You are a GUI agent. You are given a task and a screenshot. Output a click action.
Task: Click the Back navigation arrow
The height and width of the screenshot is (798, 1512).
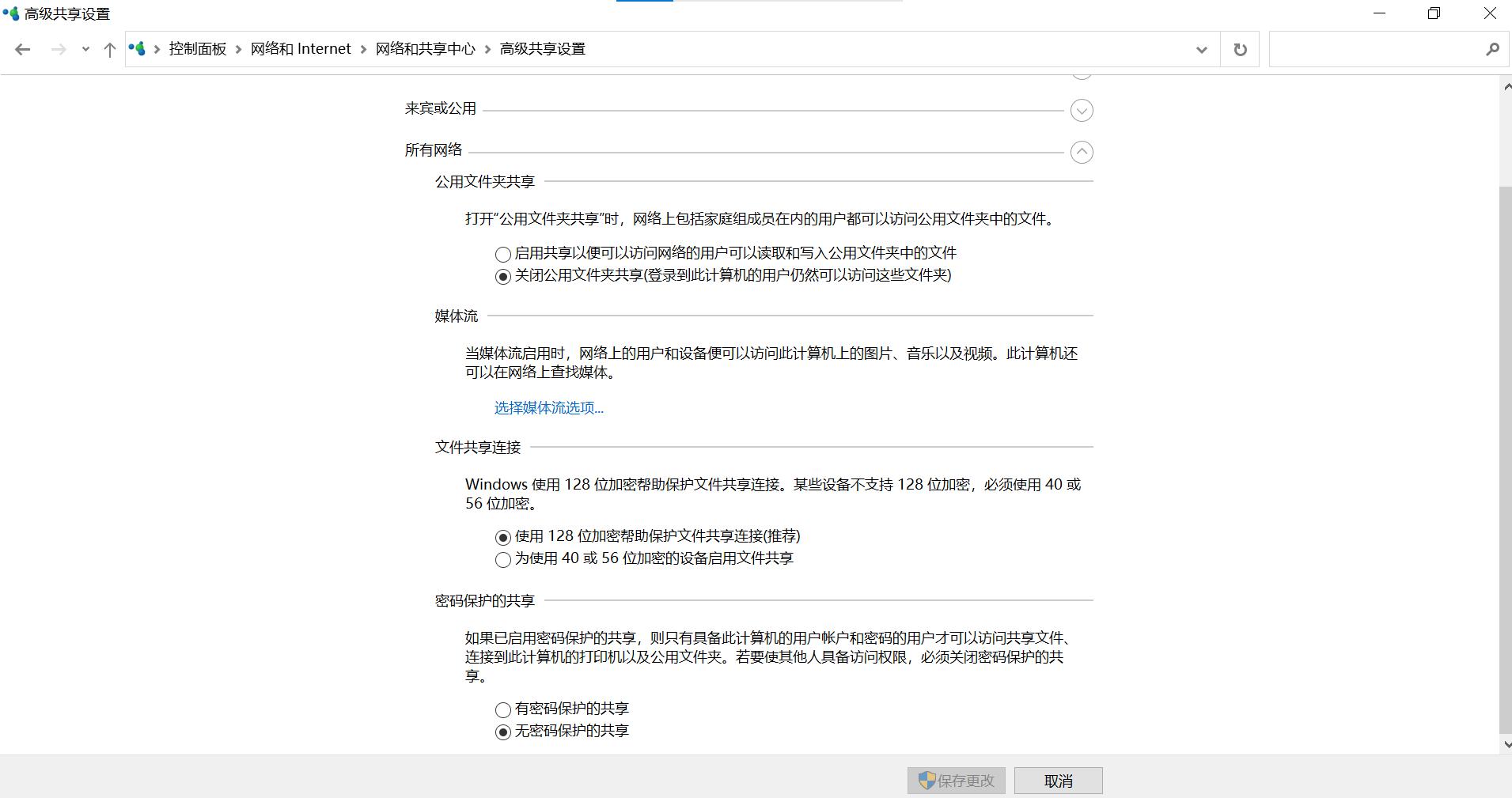coord(23,48)
